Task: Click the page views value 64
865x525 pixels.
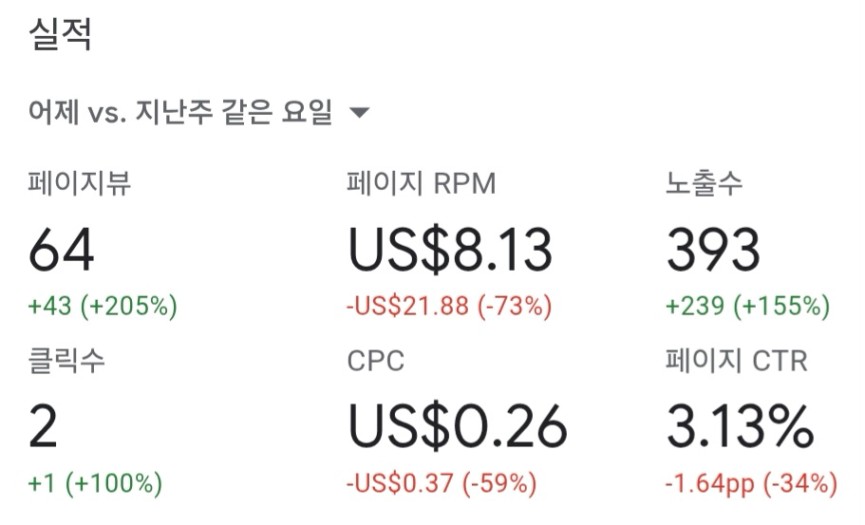Action: [x=61, y=250]
